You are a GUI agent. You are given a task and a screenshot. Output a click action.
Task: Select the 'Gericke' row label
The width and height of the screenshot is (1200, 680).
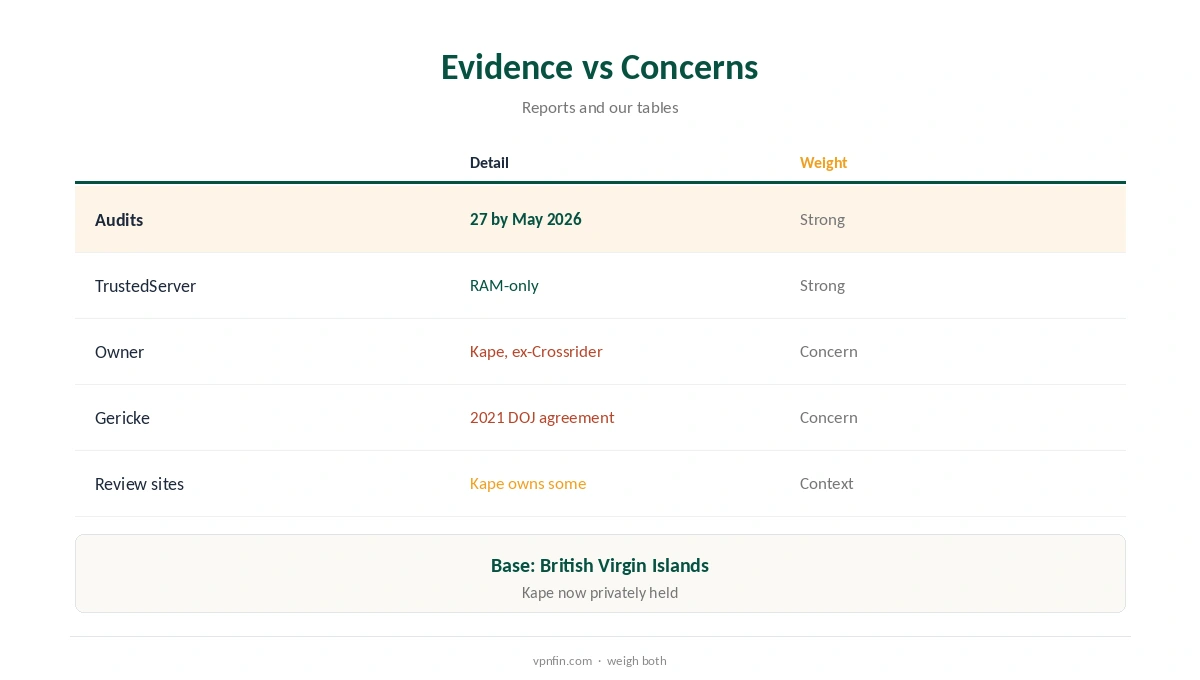pyautogui.click(x=122, y=418)
